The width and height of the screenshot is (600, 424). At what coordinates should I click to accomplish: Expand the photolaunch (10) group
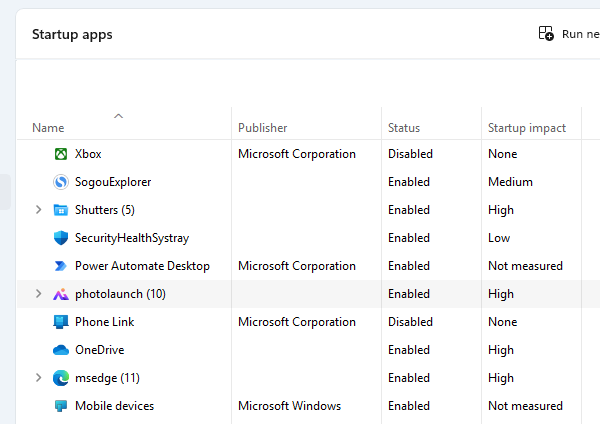[x=38, y=294]
